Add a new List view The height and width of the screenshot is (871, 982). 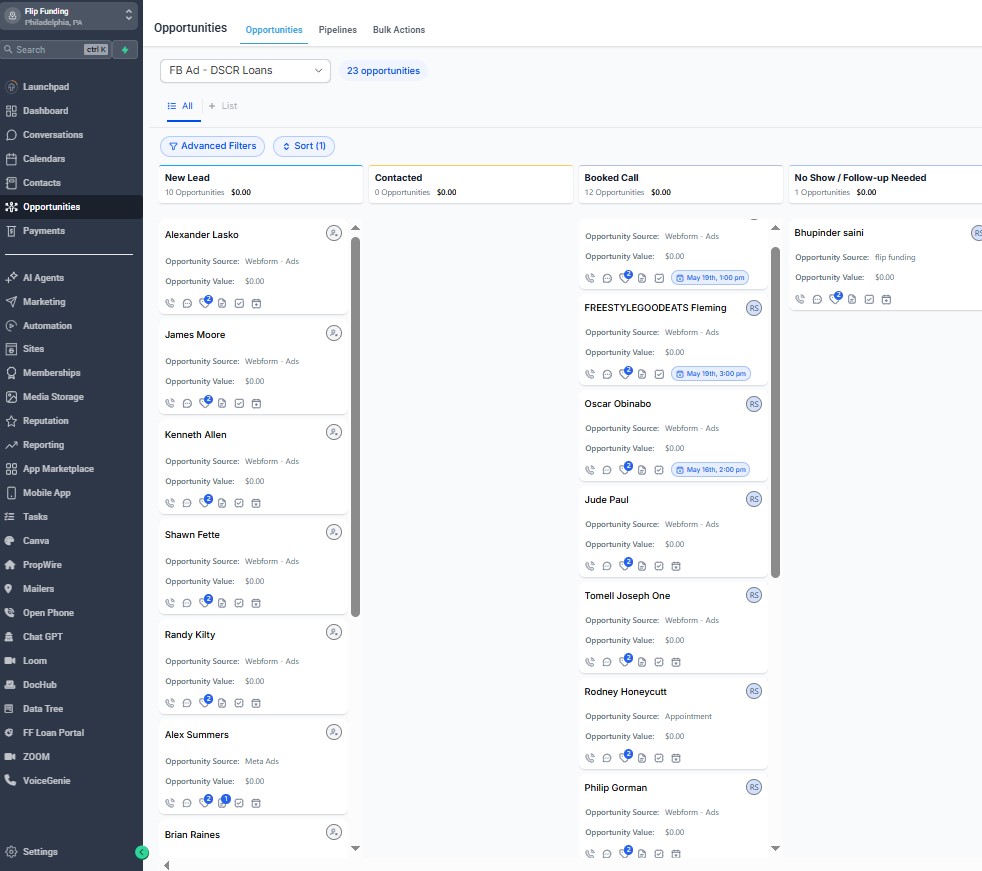(x=223, y=106)
